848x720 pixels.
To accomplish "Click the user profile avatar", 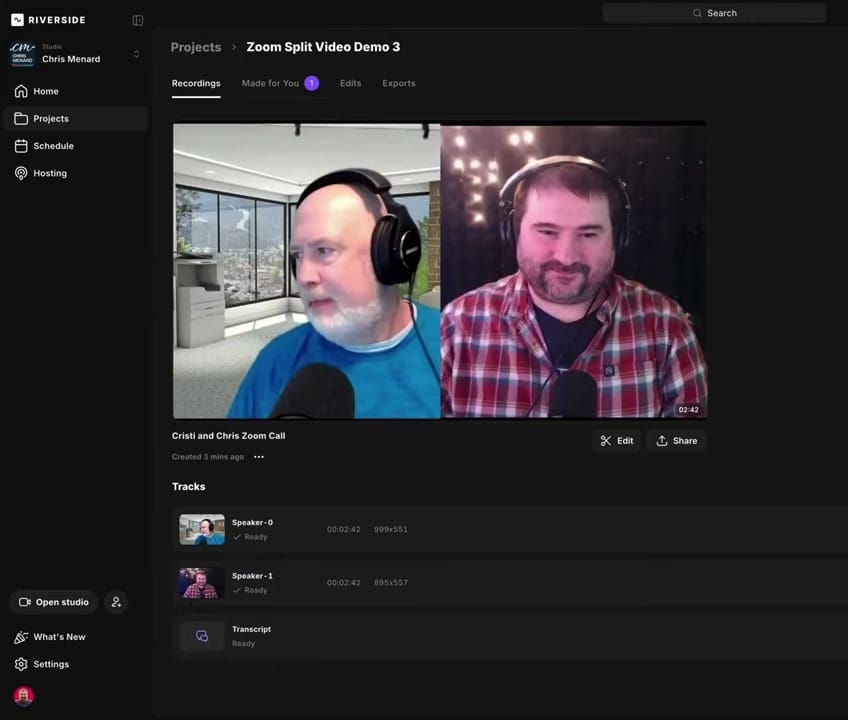I will [x=24, y=696].
